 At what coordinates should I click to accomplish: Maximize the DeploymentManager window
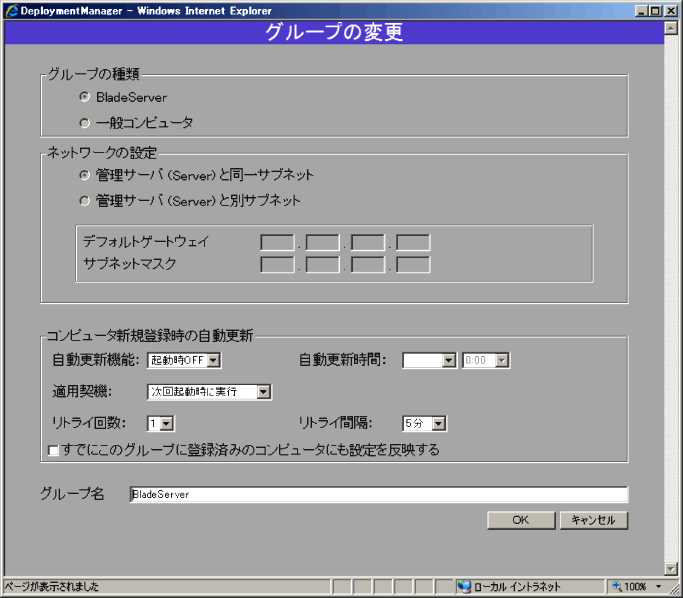[x=656, y=10]
